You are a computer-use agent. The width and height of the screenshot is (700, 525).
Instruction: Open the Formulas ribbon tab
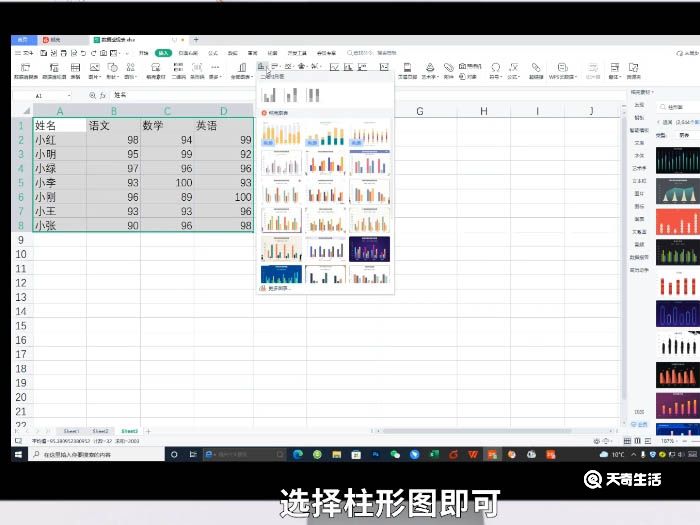(x=213, y=53)
